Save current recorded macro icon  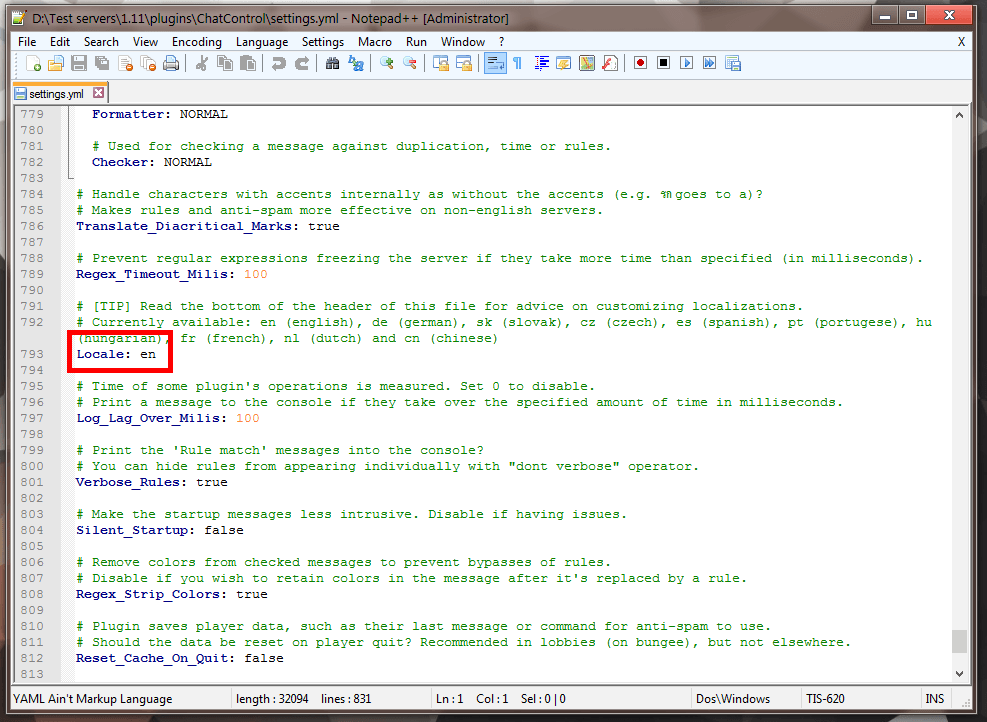click(x=733, y=64)
